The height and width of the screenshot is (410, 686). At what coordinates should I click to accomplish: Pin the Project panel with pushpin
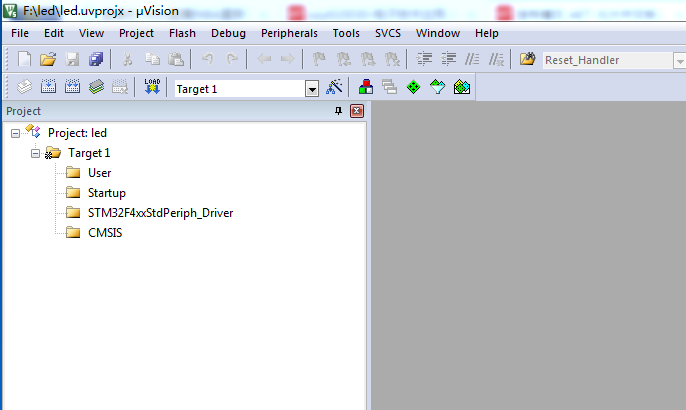pos(338,111)
